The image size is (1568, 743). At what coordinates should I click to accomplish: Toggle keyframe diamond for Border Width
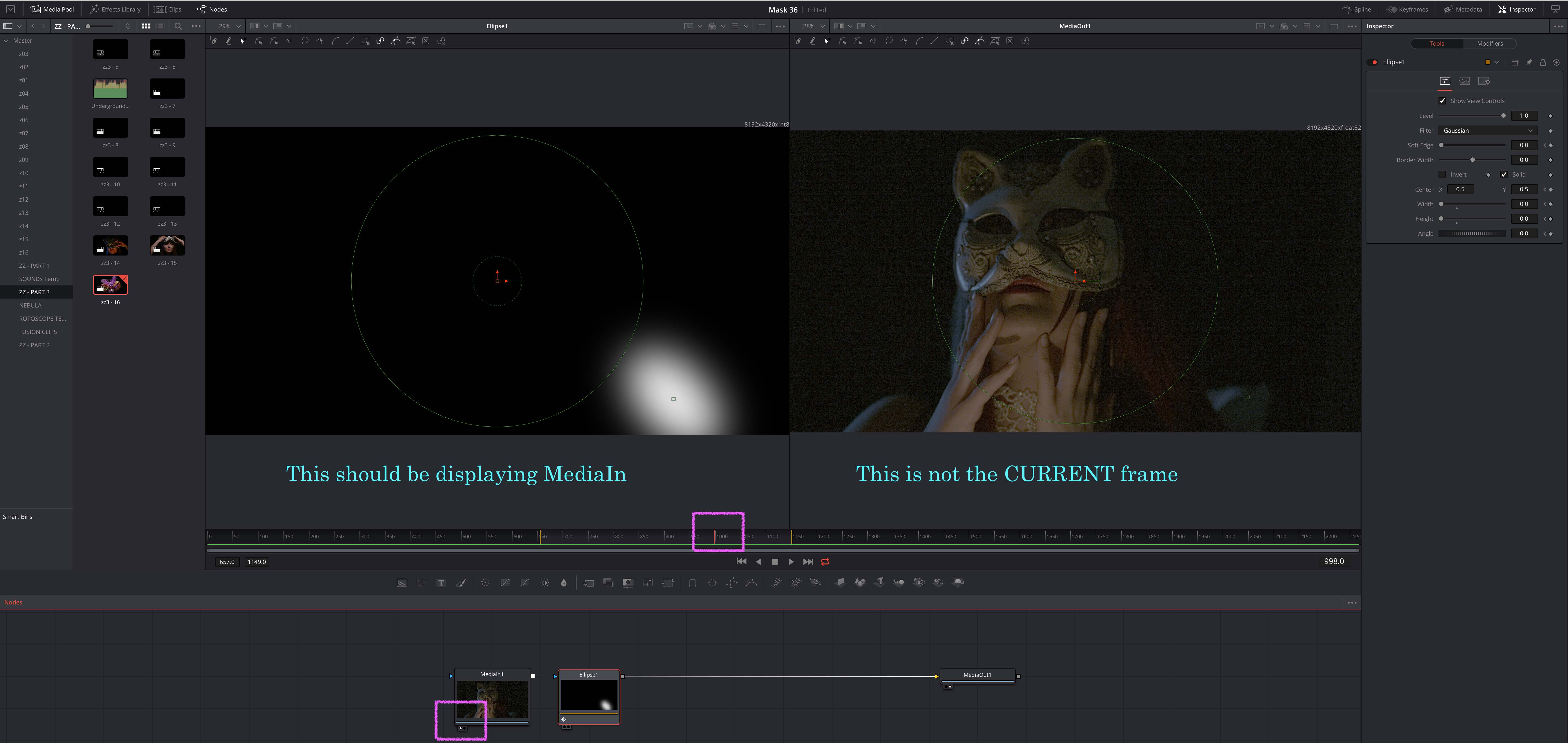pos(1550,160)
